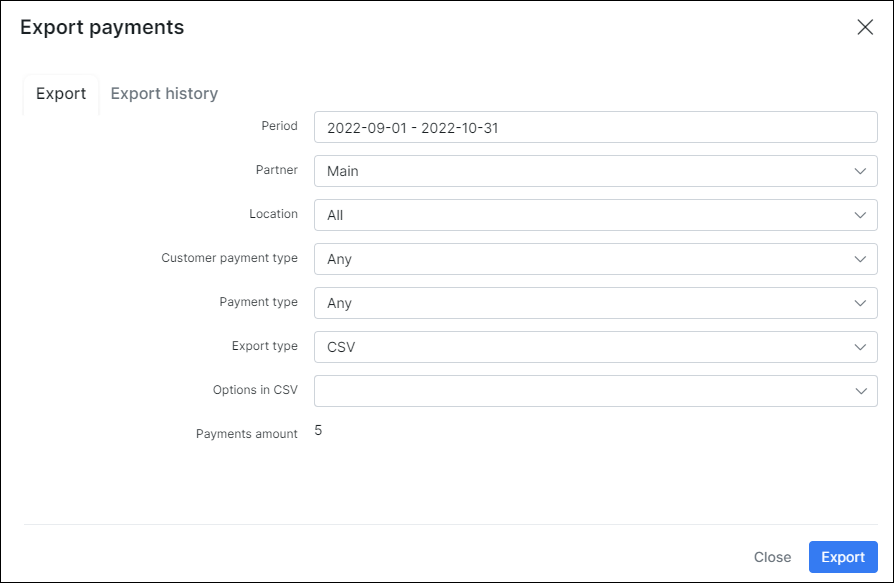894x583 pixels.
Task: Click the Options in CSV label
Action: click(x=255, y=390)
